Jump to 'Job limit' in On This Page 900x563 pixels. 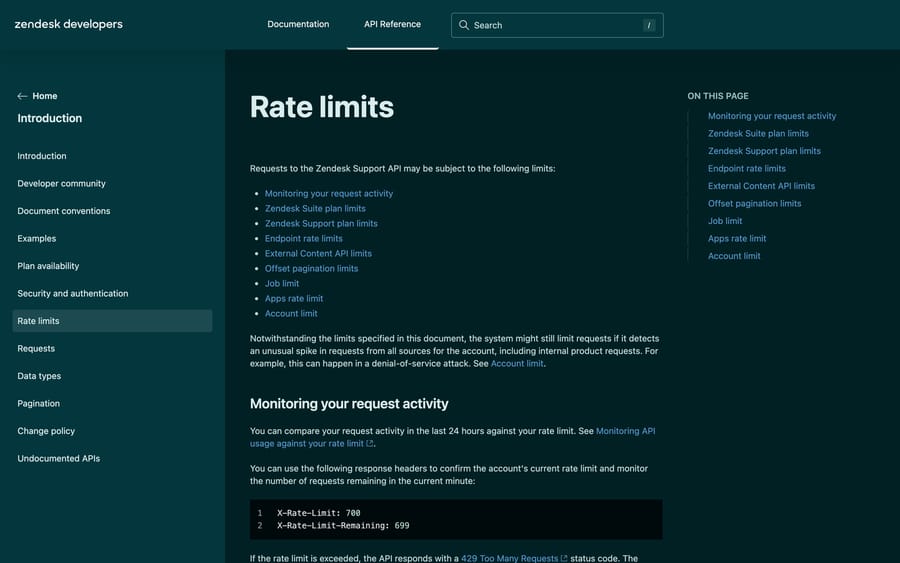[x=725, y=221]
